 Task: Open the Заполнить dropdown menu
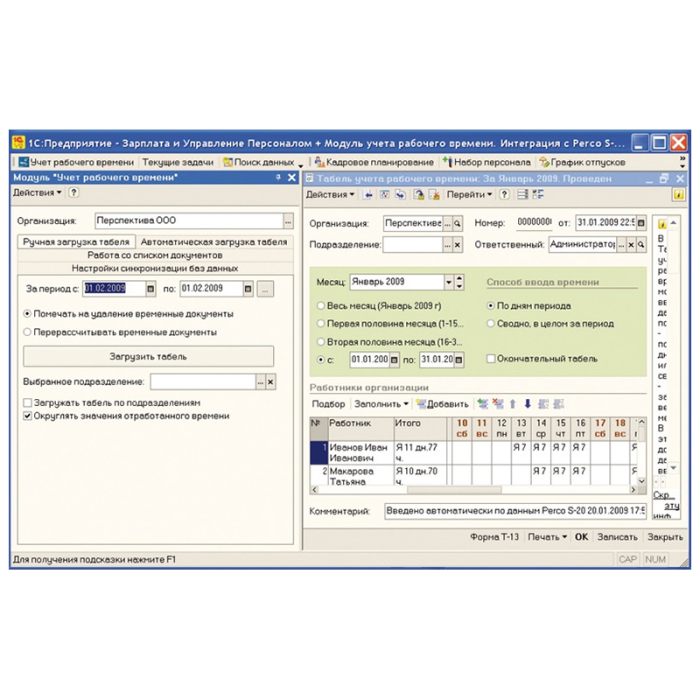click(381, 404)
